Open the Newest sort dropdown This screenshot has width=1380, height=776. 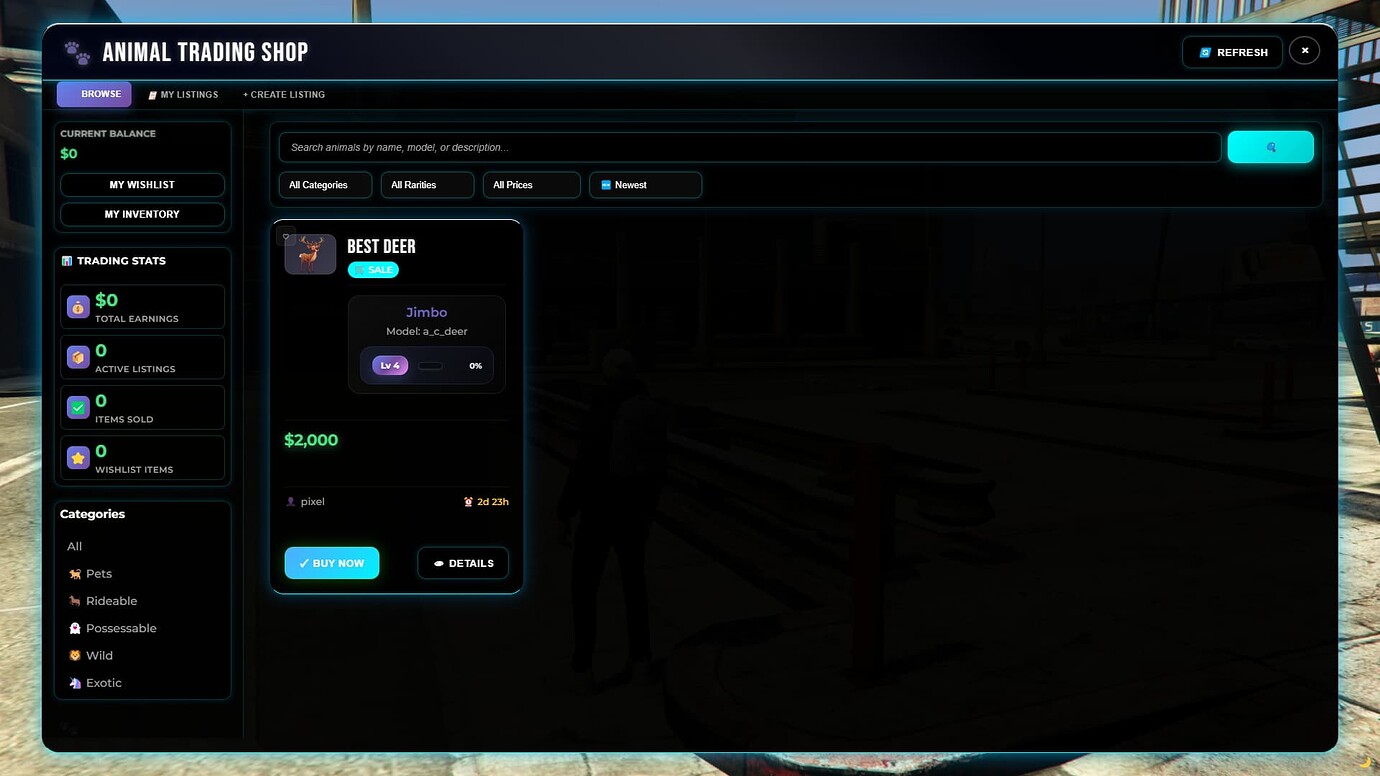645,185
